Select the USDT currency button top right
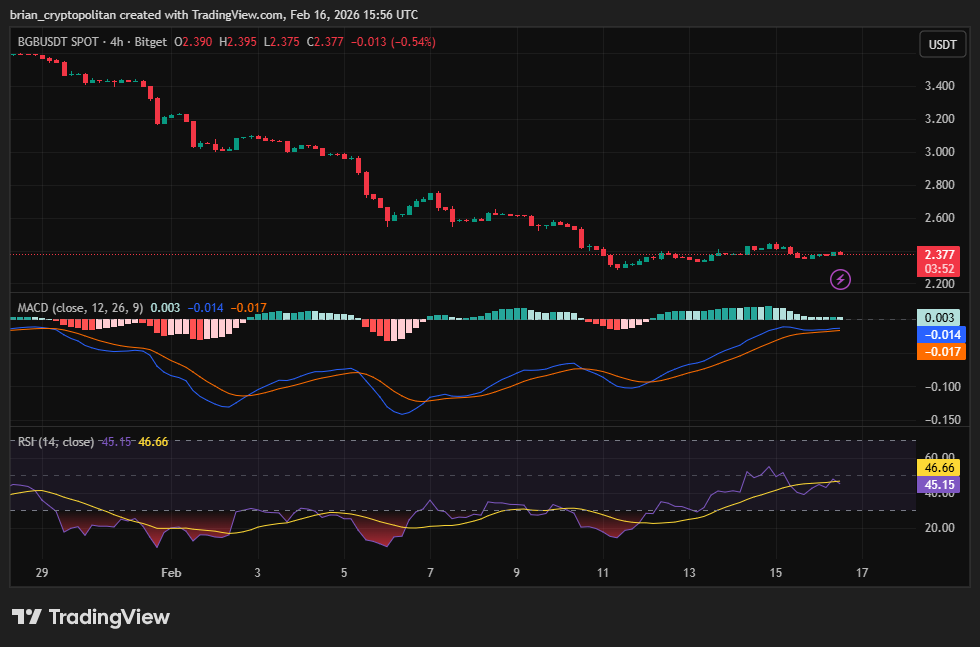The height and width of the screenshot is (647, 980). click(x=942, y=44)
